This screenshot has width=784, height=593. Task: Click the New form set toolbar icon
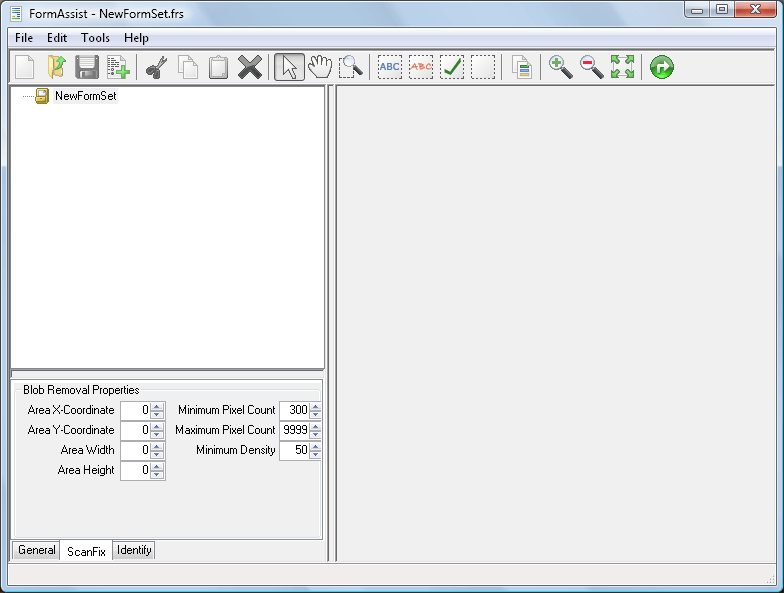click(x=25, y=67)
